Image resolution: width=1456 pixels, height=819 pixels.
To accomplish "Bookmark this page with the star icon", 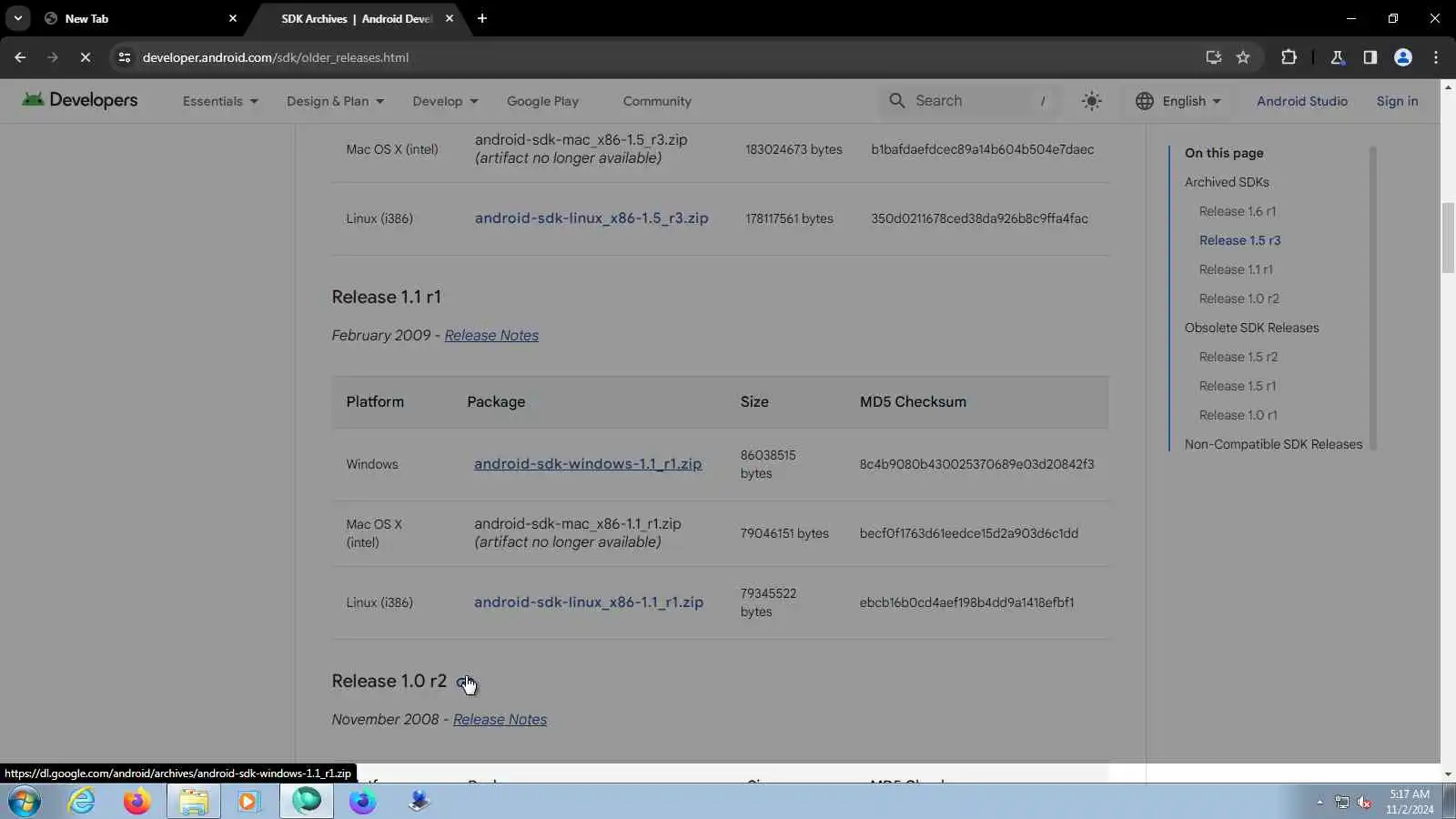I will coord(1243,57).
